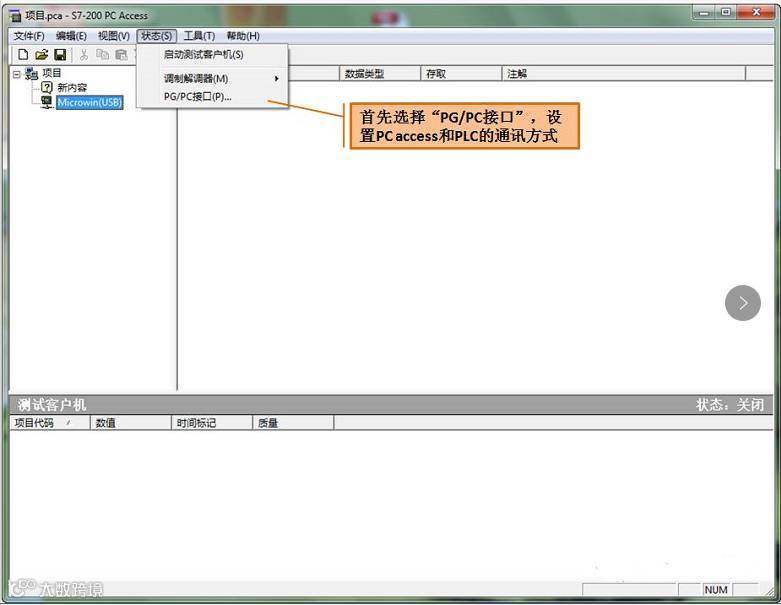
Task: Click the Copy toolbar icon
Action: click(x=103, y=54)
